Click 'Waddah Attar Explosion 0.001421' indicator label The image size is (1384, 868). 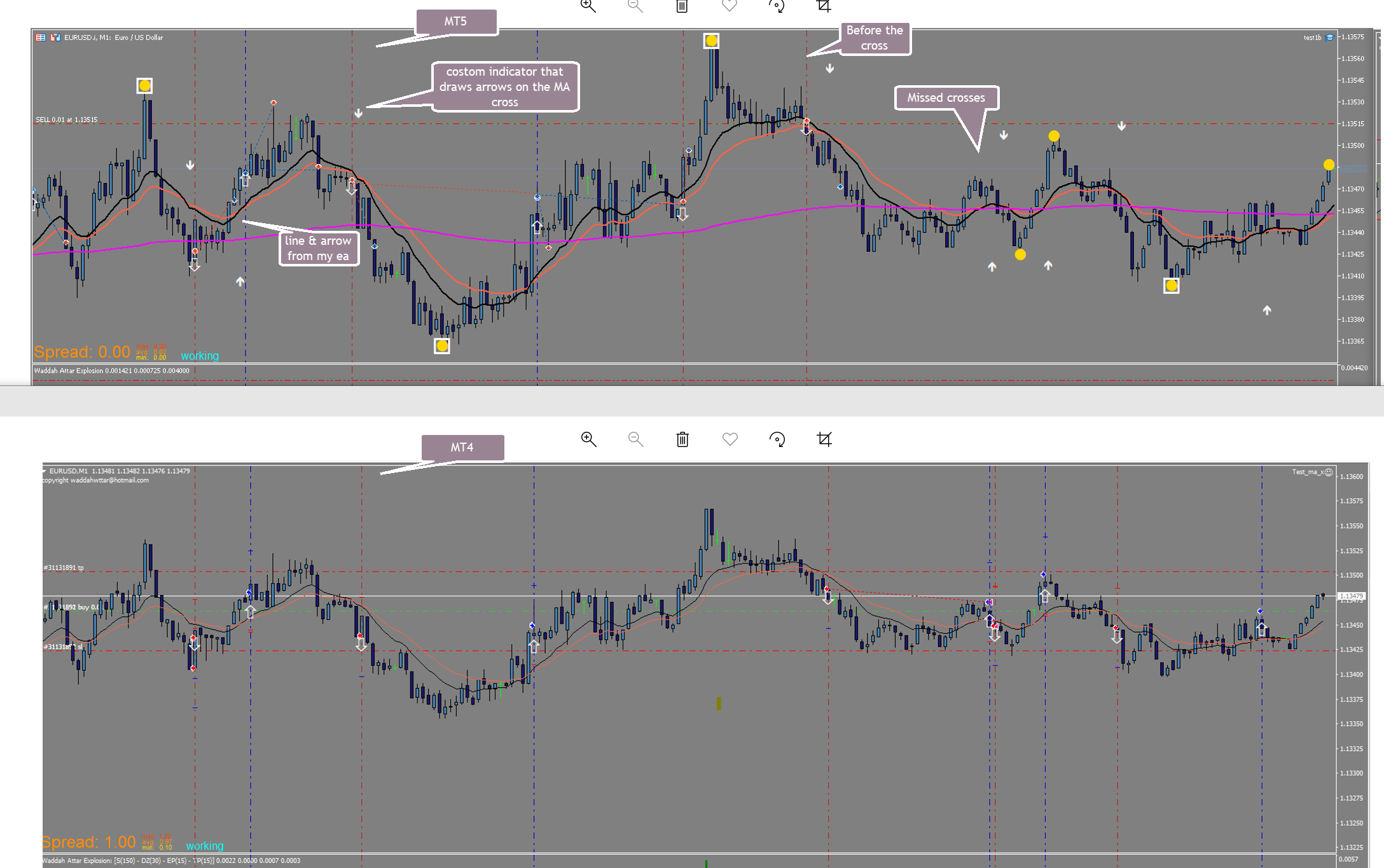[x=111, y=371]
